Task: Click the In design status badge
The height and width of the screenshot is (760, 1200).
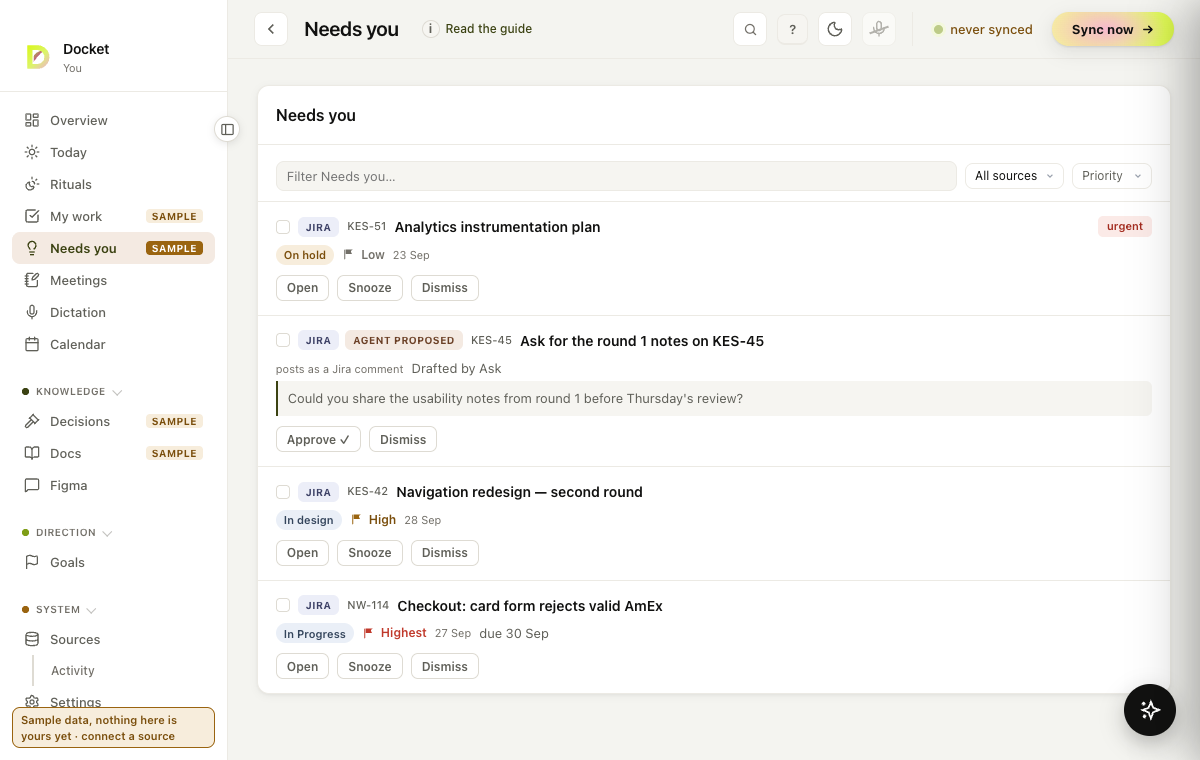Action: coord(309,520)
